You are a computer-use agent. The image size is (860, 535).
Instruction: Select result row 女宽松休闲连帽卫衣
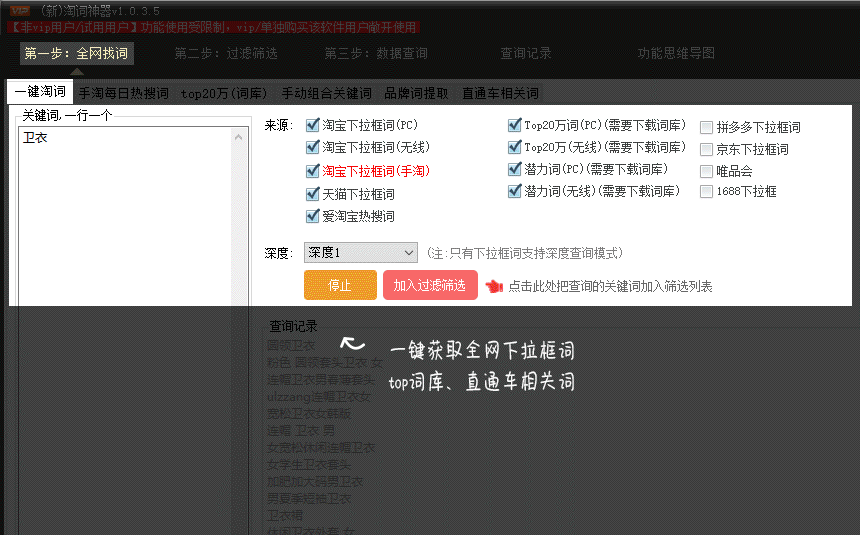coord(321,448)
